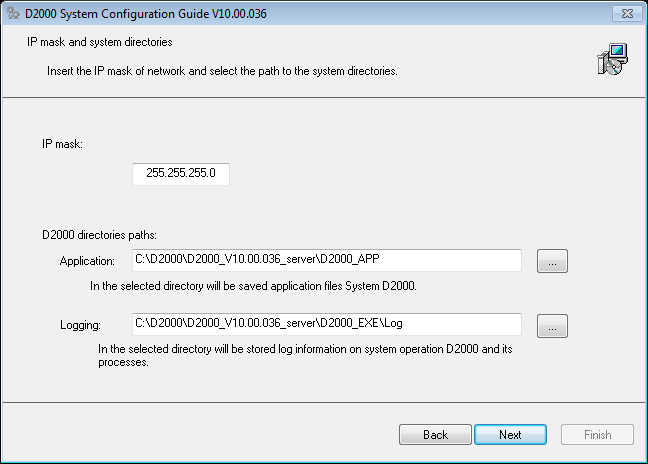The height and width of the screenshot is (464, 648).
Task: Click the greyed-out Finish button
Action: coord(597,435)
